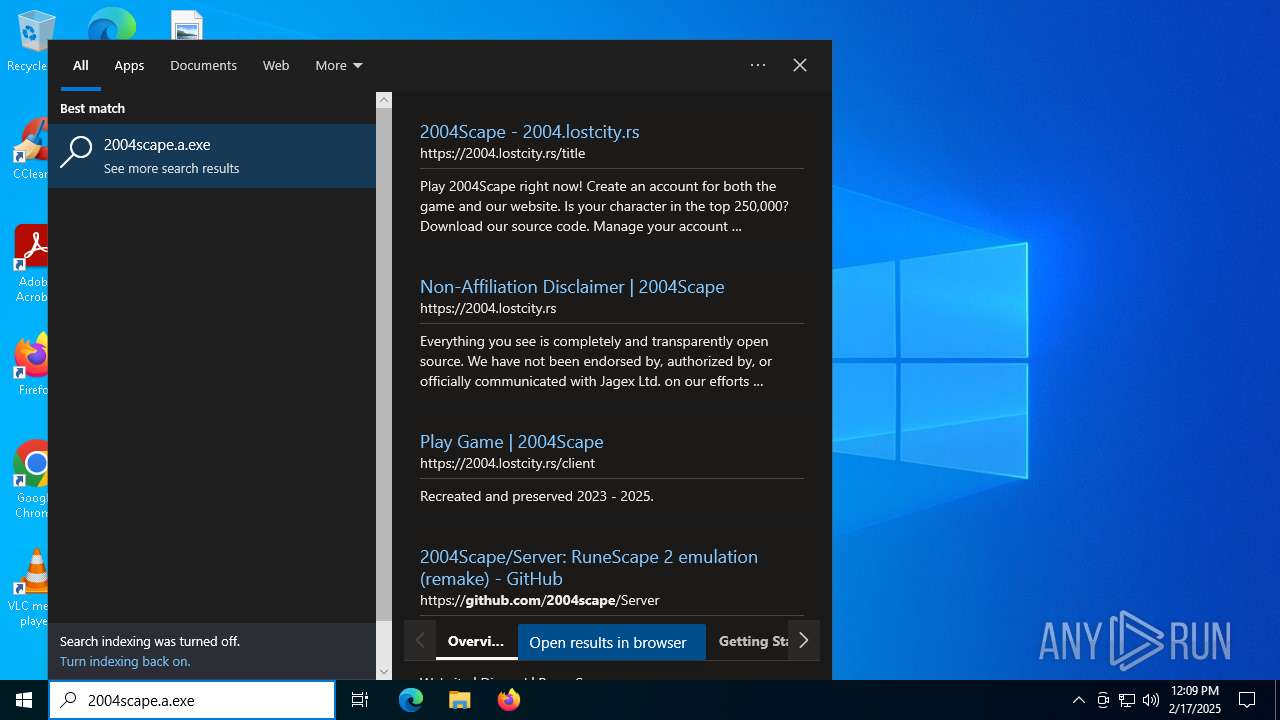
Task: Go to next preview tab arrow
Action: click(803, 641)
